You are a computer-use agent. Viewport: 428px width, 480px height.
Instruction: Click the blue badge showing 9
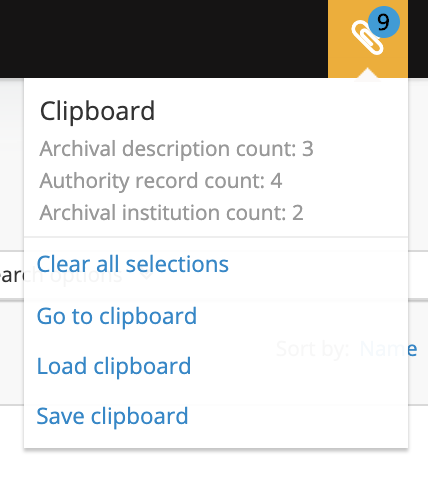(384, 22)
